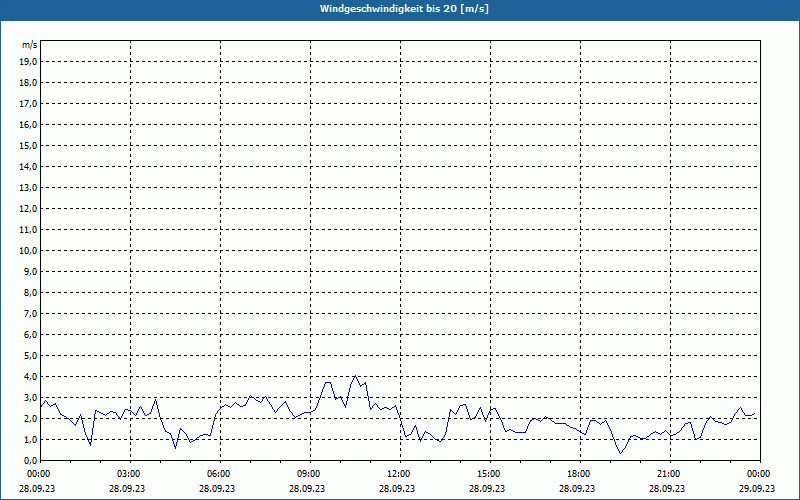The width and height of the screenshot is (800, 500).
Task: Click the y-axis value '11,0'
Action: coord(29,230)
